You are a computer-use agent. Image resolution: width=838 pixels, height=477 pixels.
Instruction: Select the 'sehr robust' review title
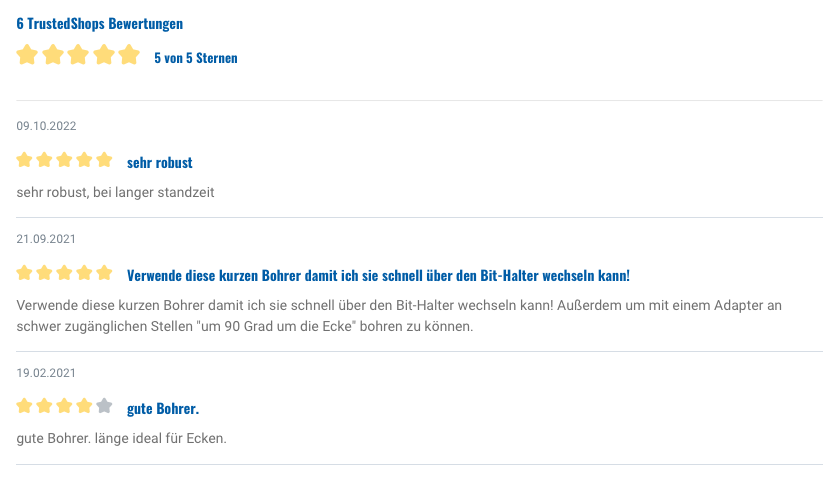point(160,162)
